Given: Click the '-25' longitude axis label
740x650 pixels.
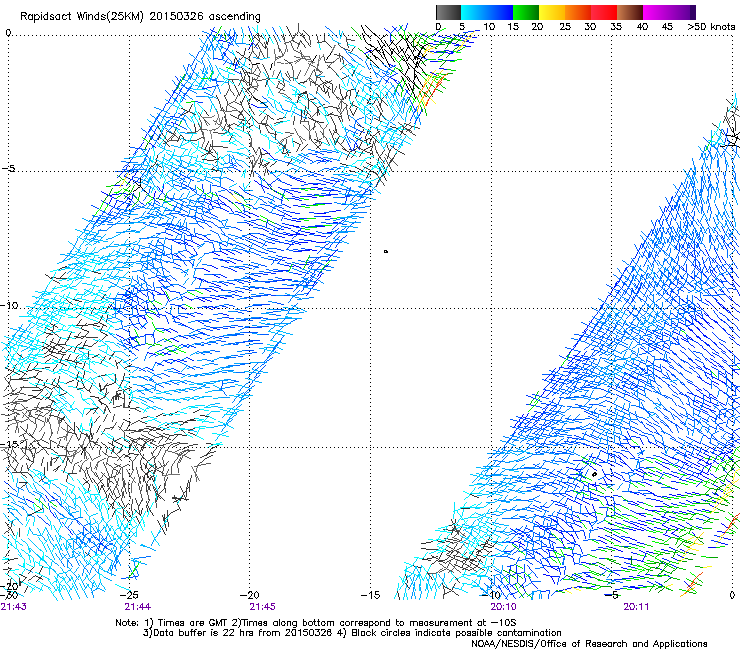Looking at the screenshot, I should click(x=129, y=595).
